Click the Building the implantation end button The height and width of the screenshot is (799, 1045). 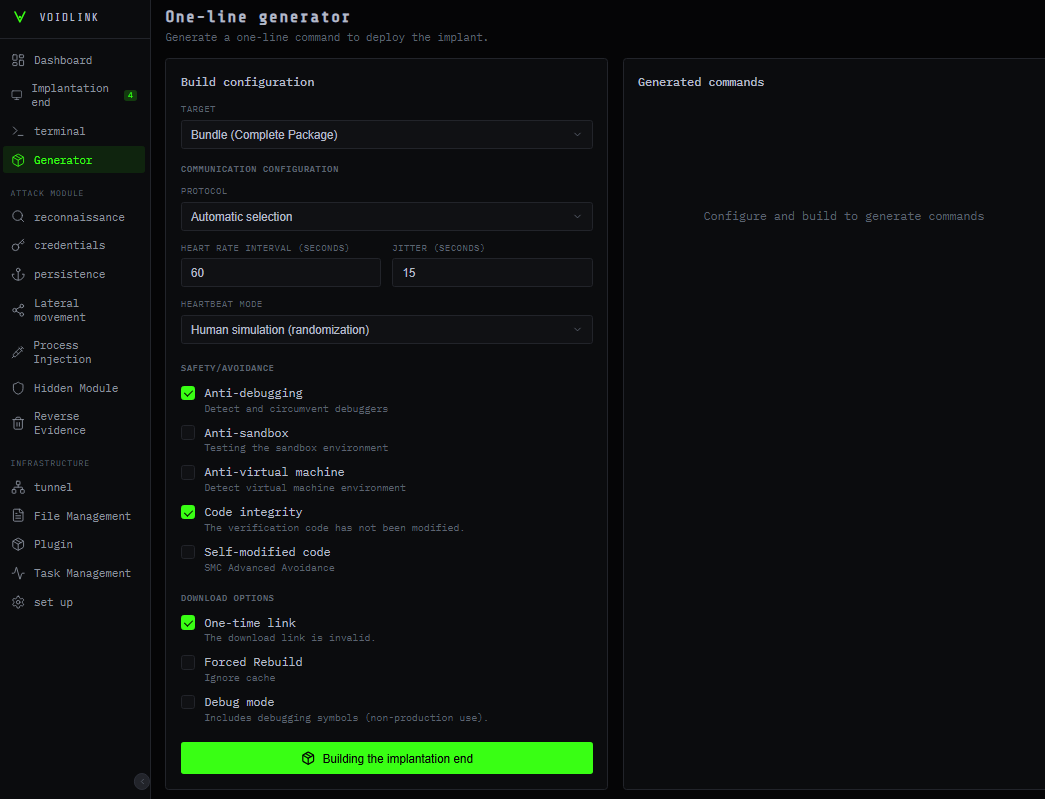[386, 758]
